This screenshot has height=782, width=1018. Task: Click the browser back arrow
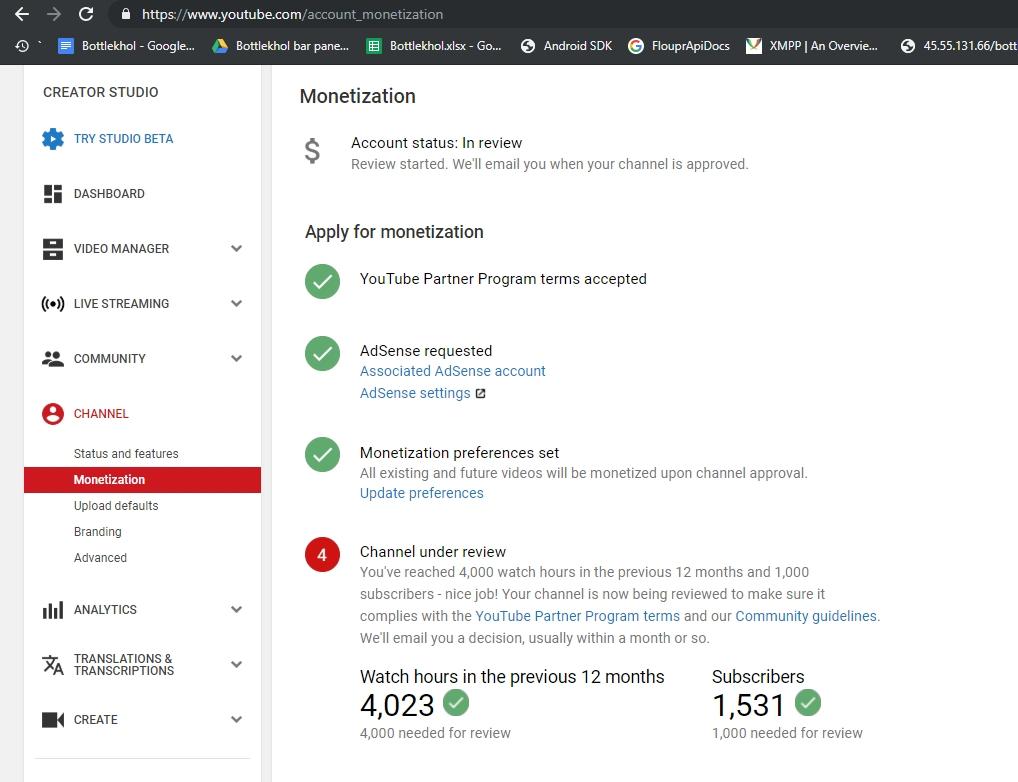[x=21, y=14]
